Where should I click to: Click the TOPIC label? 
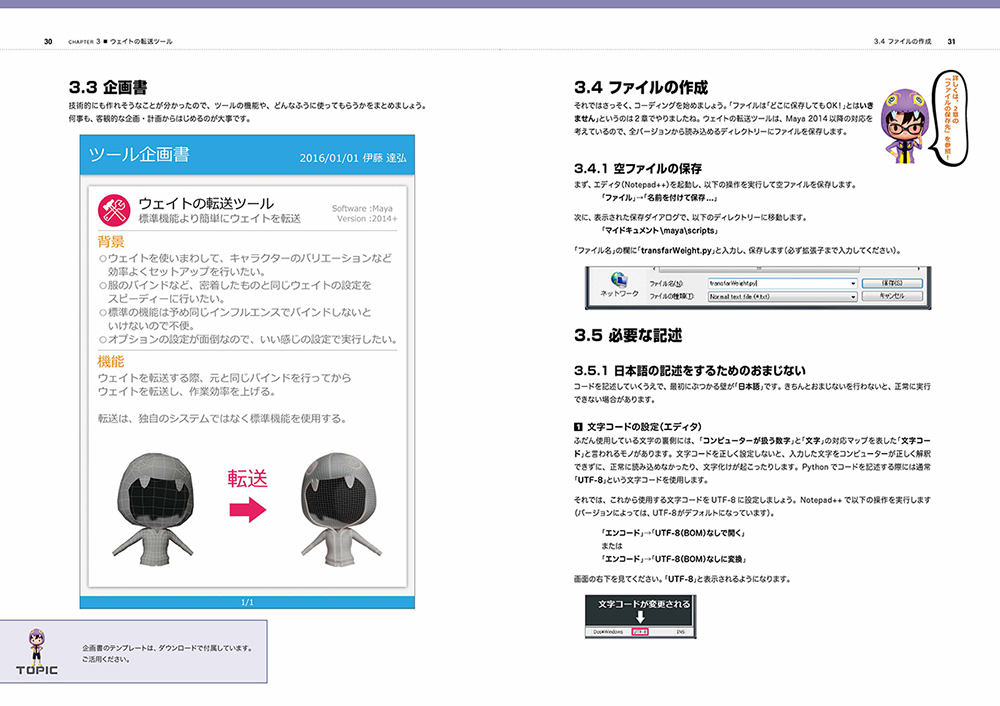click(x=37, y=670)
